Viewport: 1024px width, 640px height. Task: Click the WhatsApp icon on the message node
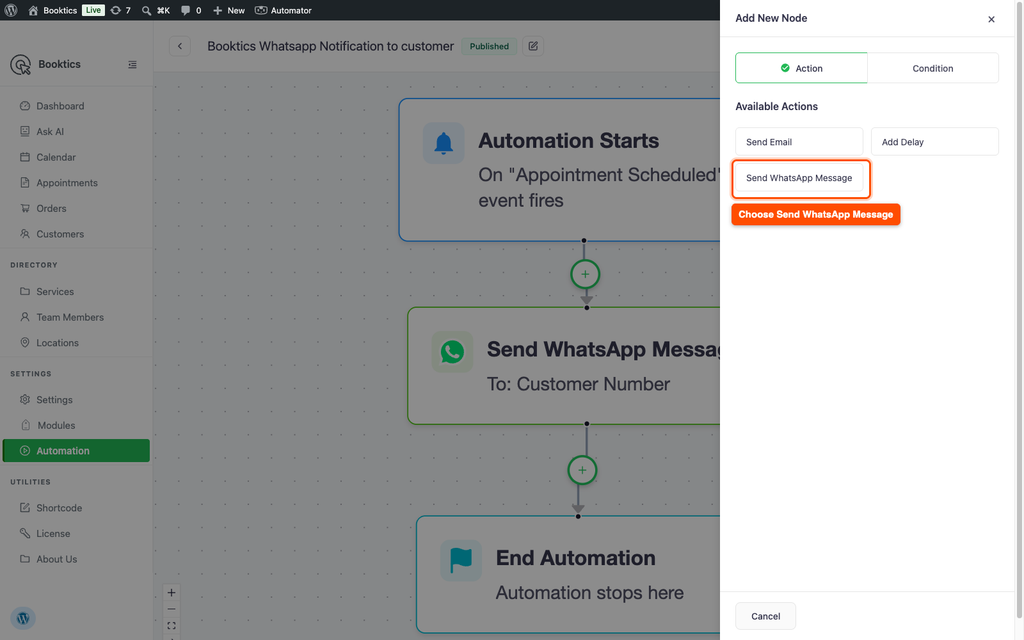tap(452, 352)
